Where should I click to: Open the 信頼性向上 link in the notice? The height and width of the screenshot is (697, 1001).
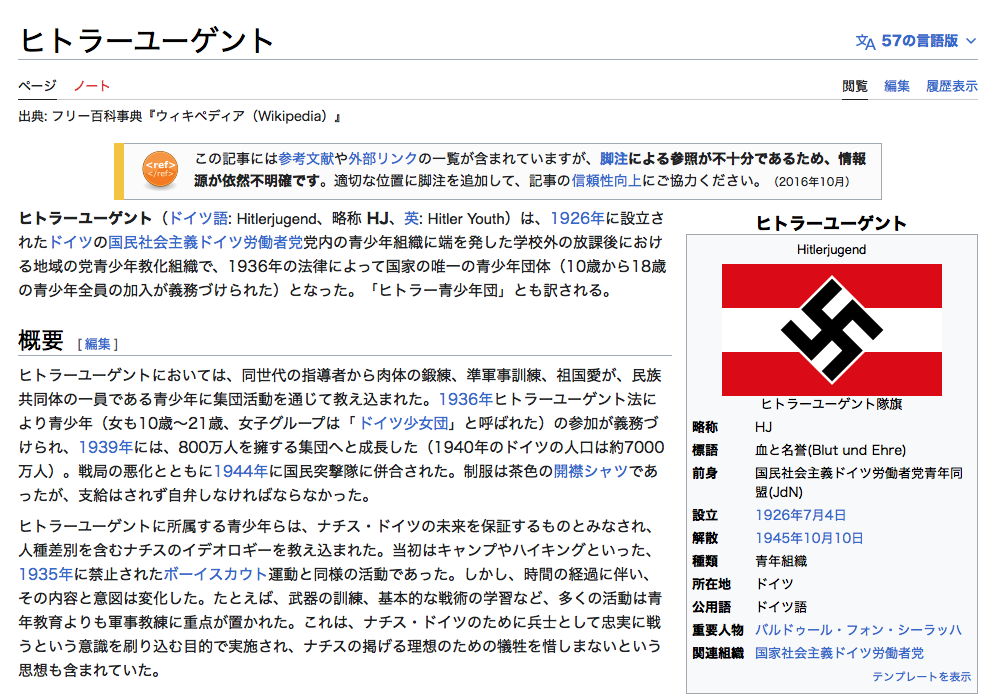coord(606,181)
